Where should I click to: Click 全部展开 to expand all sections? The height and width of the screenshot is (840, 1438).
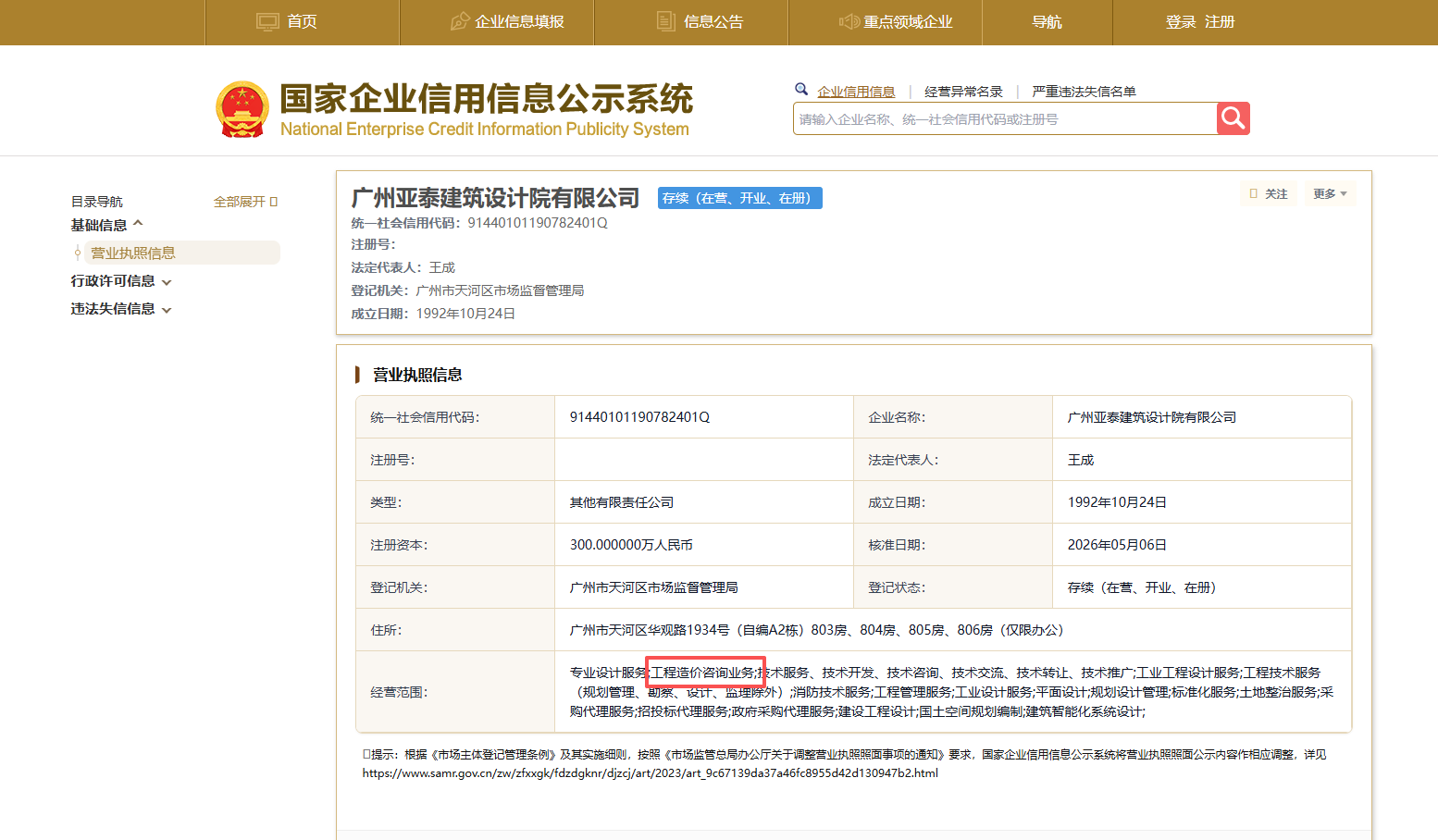tap(240, 202)
